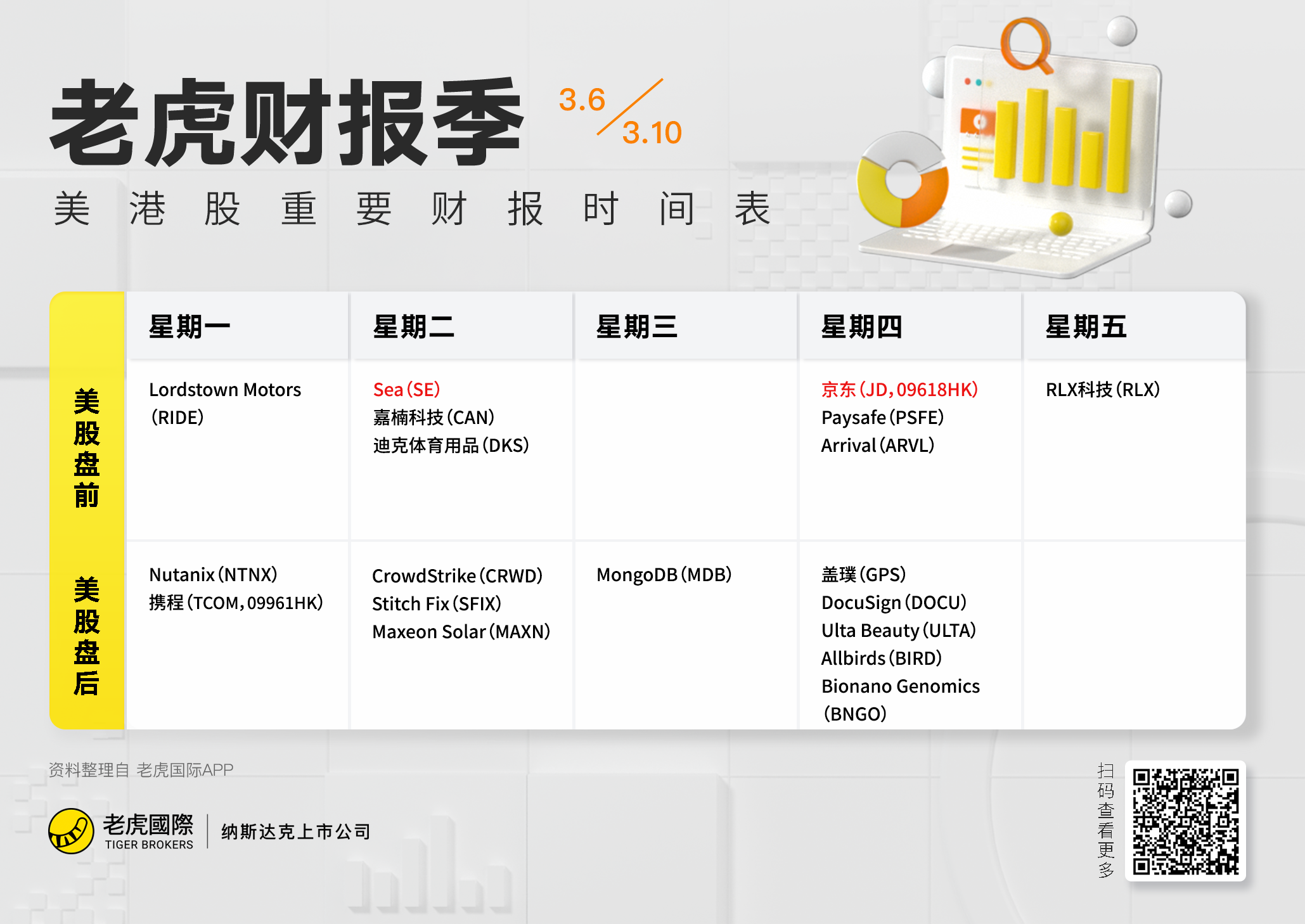Viewport: 1305px width, 924px height.
Task: Click 资料整理自 老虎国际APP source note
Action: pos(141,770)
